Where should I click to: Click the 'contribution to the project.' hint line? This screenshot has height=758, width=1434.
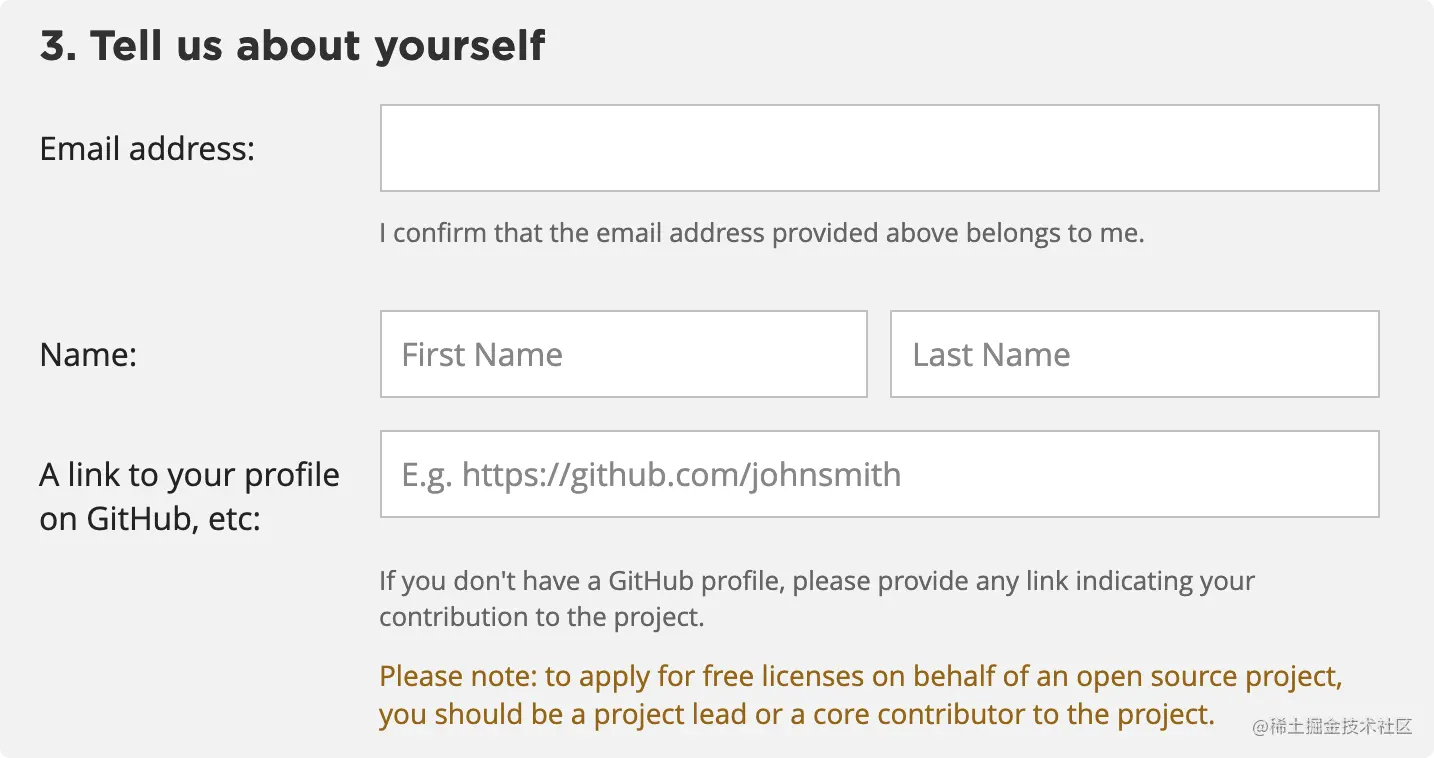[x=541, y=617]
